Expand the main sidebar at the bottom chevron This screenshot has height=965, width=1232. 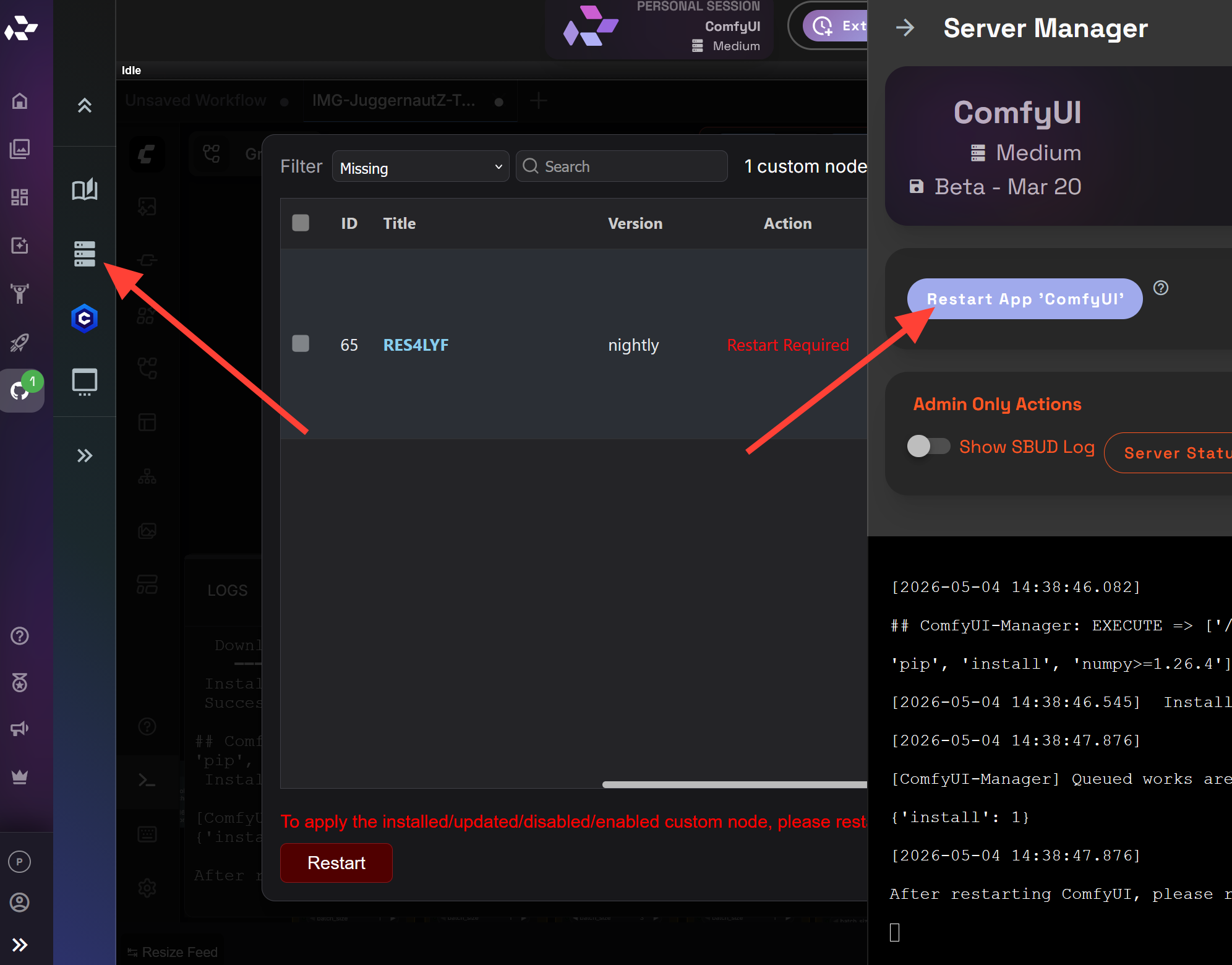pyautogui.click(x=20, y=945)
